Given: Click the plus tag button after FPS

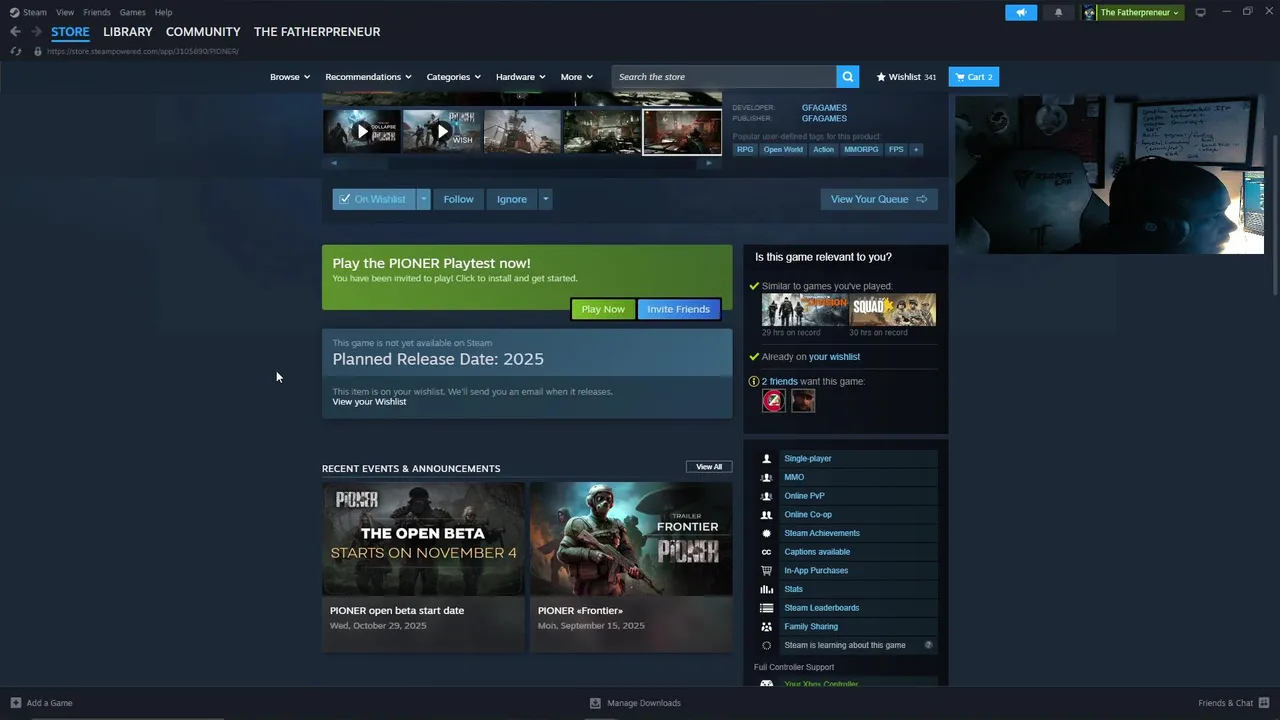Looking at the screenshot, I should coord(915,150).
